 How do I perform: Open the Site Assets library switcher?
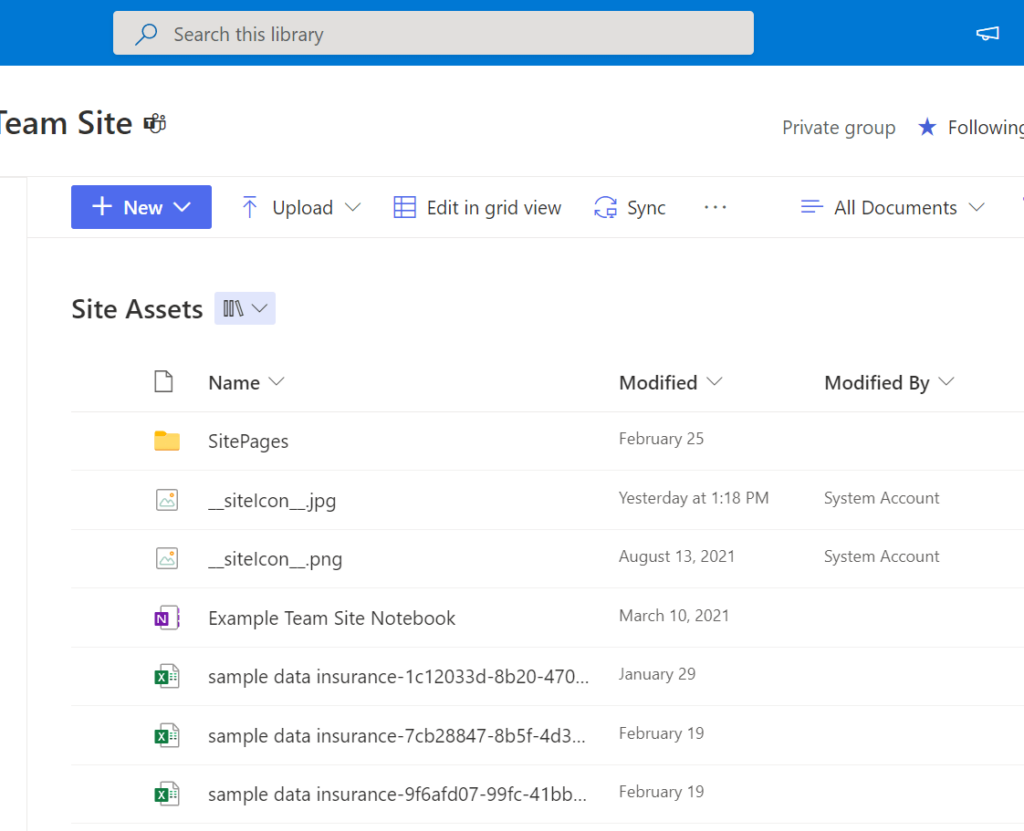(x=245, y=308)
